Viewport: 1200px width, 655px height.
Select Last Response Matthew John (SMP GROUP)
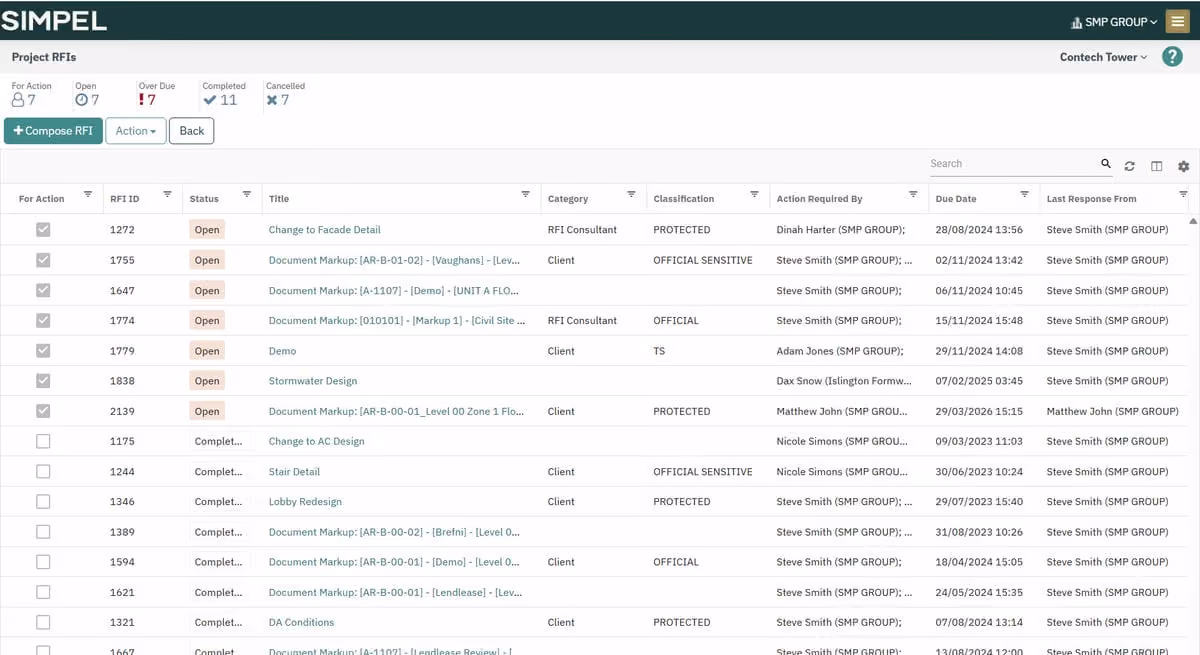[1112, 411]
